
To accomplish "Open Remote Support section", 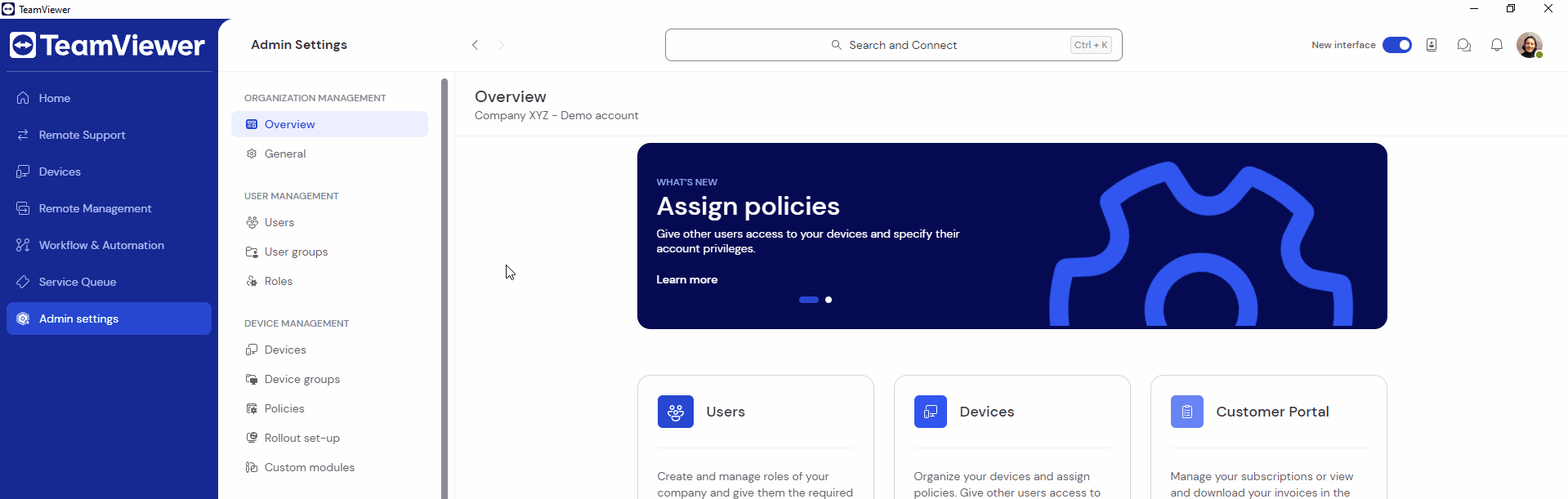I will 109,135.
